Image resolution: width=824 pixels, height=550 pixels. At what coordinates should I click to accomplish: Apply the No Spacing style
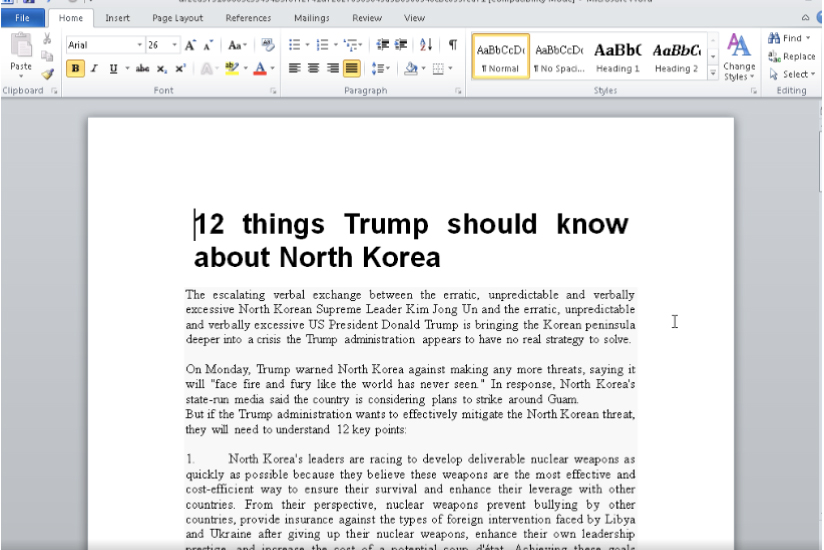point(559,57)
